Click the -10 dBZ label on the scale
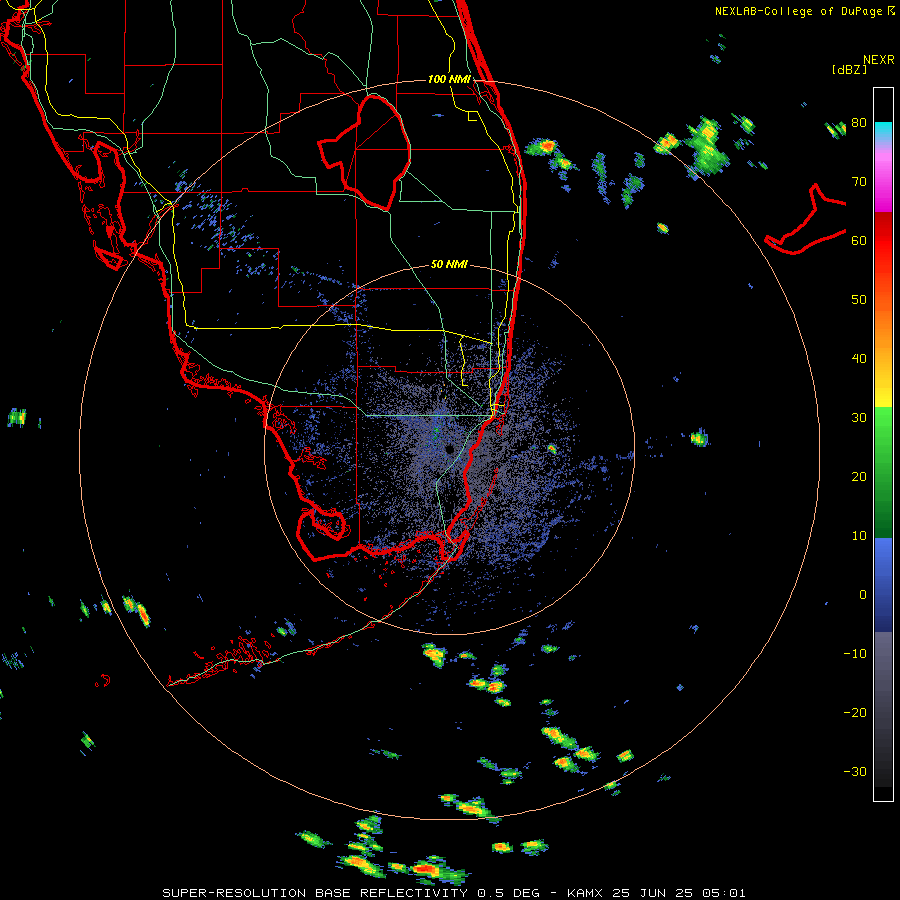This screenshot has height=900, width=900. coord(855,654)
